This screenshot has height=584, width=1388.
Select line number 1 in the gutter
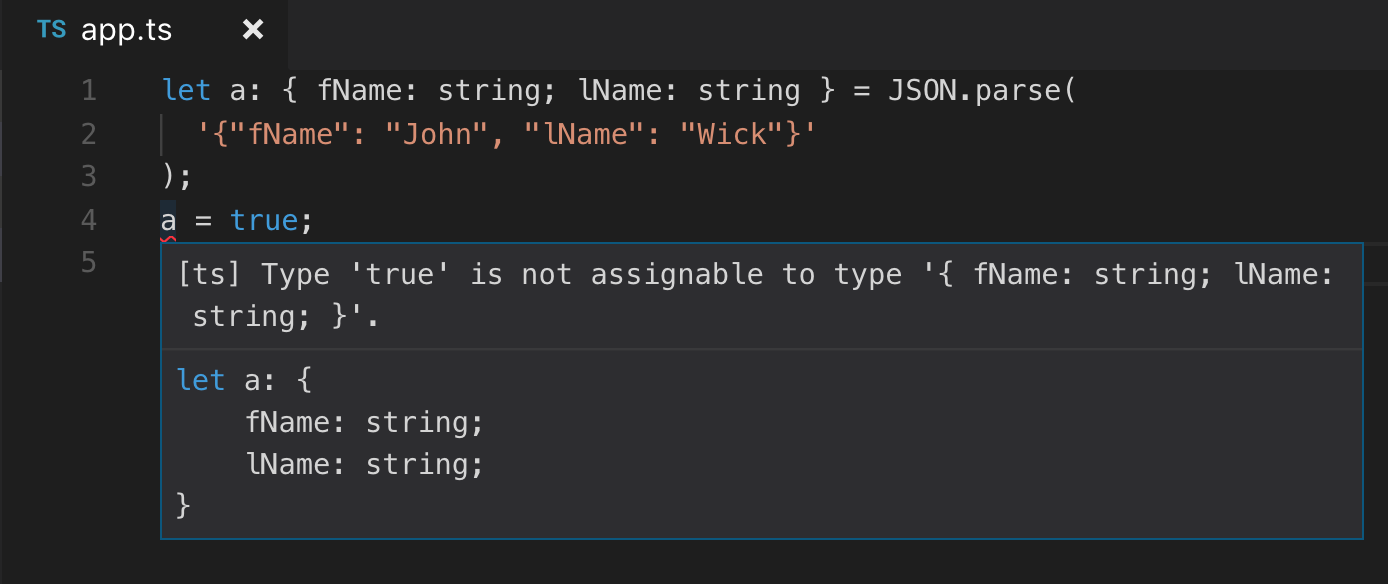pyautogui.click(x=88, y=90)
